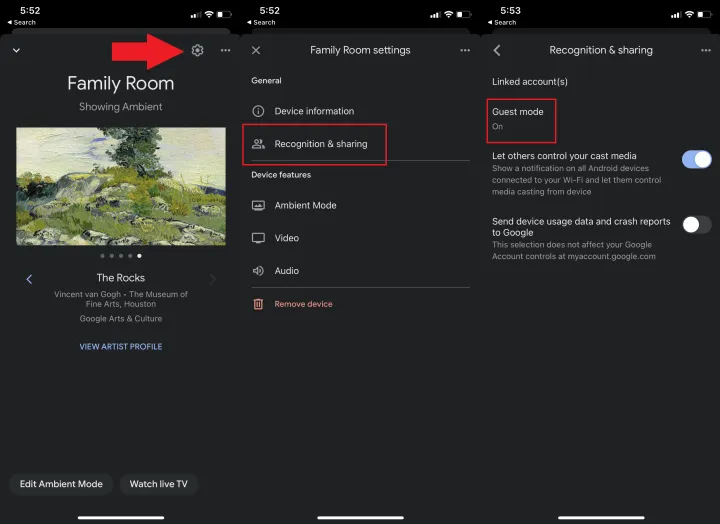Close the Family Room settings screen

[256, 50]
